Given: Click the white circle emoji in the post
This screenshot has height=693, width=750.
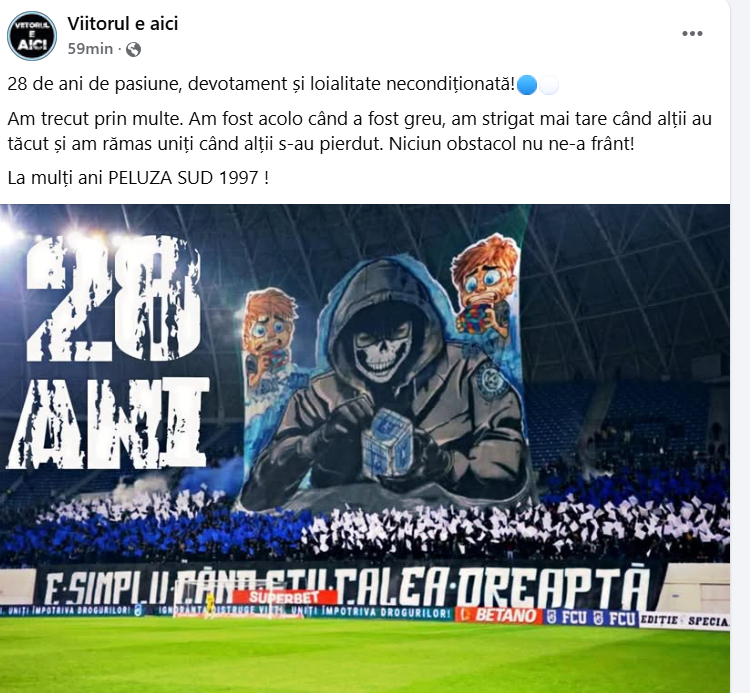Looking at the screenshot, I should click(549, 85).
